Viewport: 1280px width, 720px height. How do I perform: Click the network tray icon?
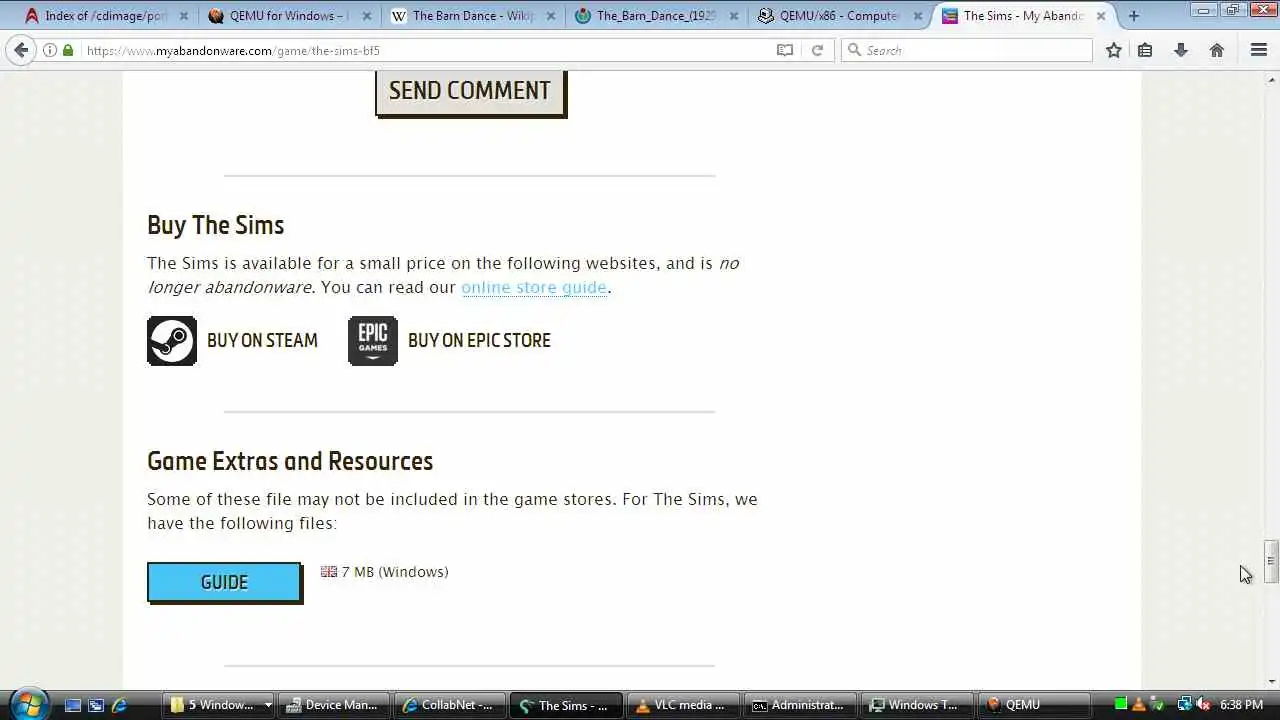[x=1184, y=704]
